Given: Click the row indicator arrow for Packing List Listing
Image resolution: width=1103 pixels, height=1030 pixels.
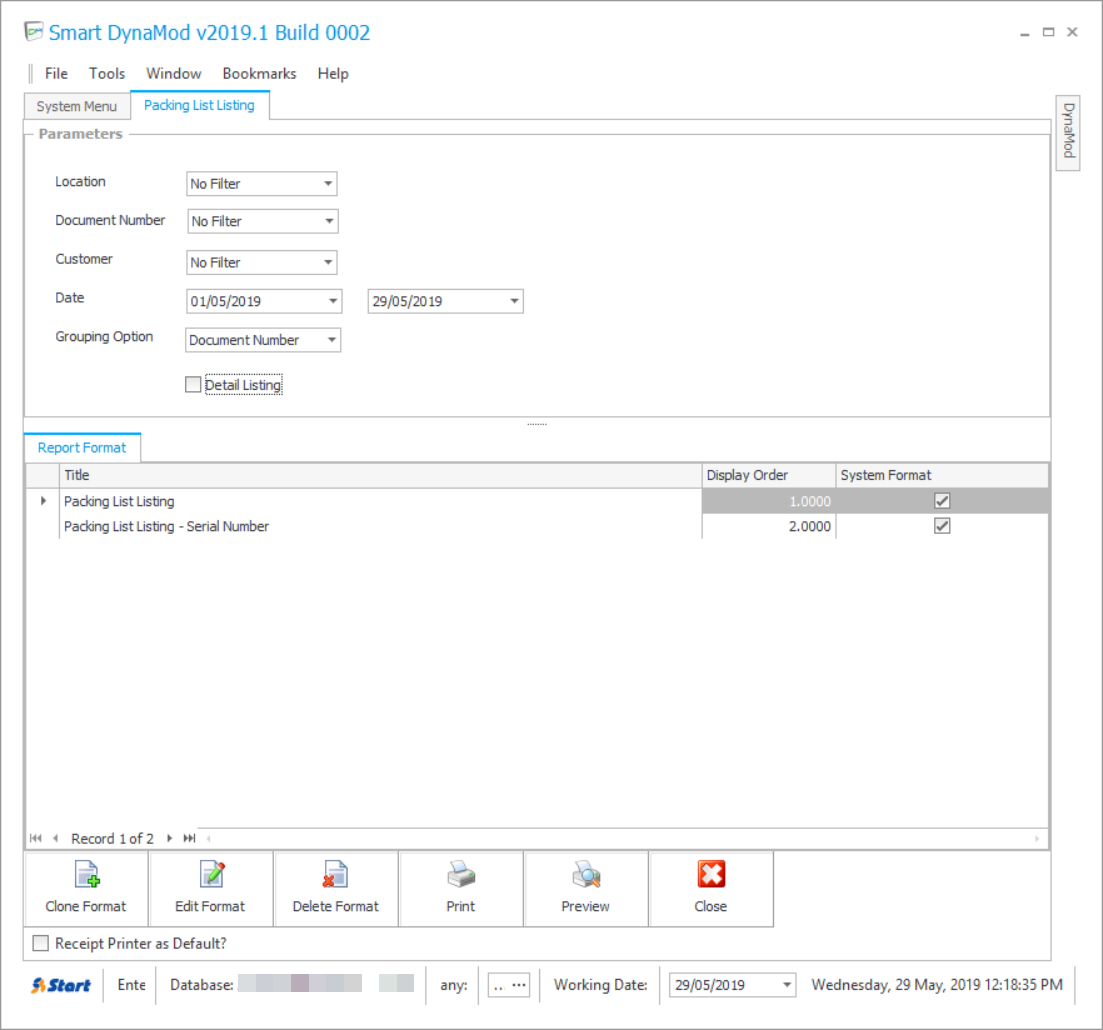Looking at the screenshot, I should 44,501.
